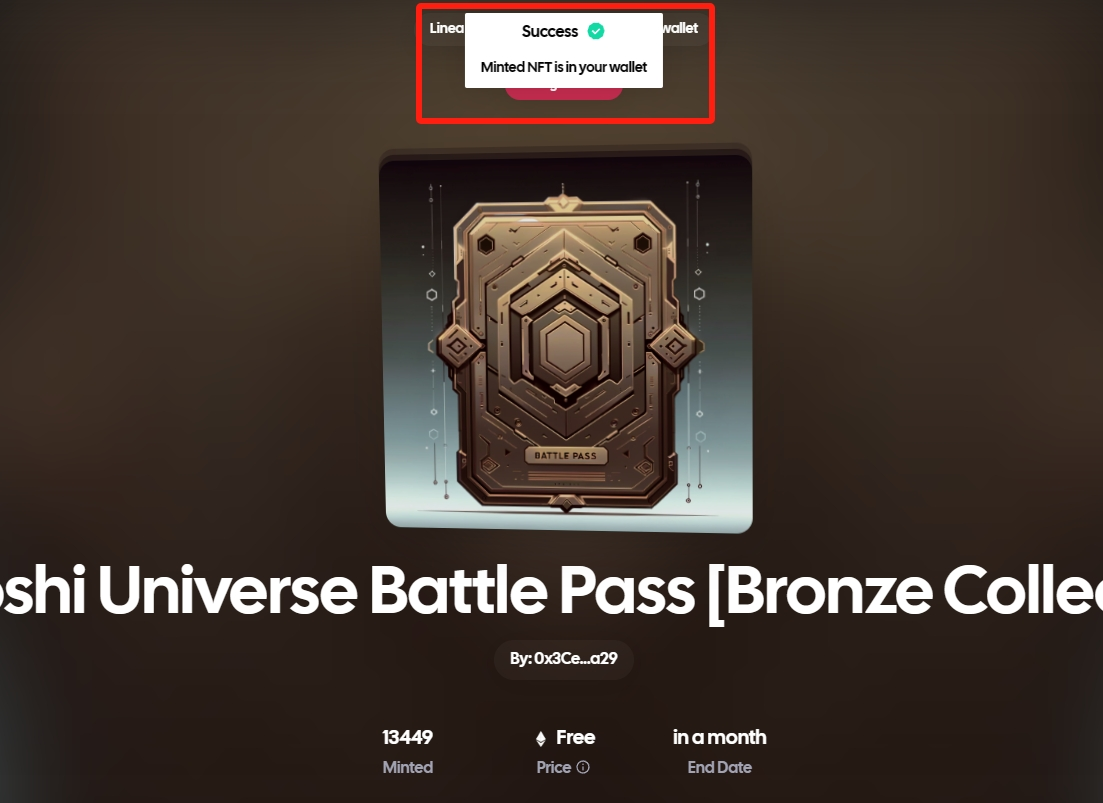The width and height of the screenshot is (1103, 803).
Task: Click the Ethereum diamond icon near Free
Action: [541, 738]
